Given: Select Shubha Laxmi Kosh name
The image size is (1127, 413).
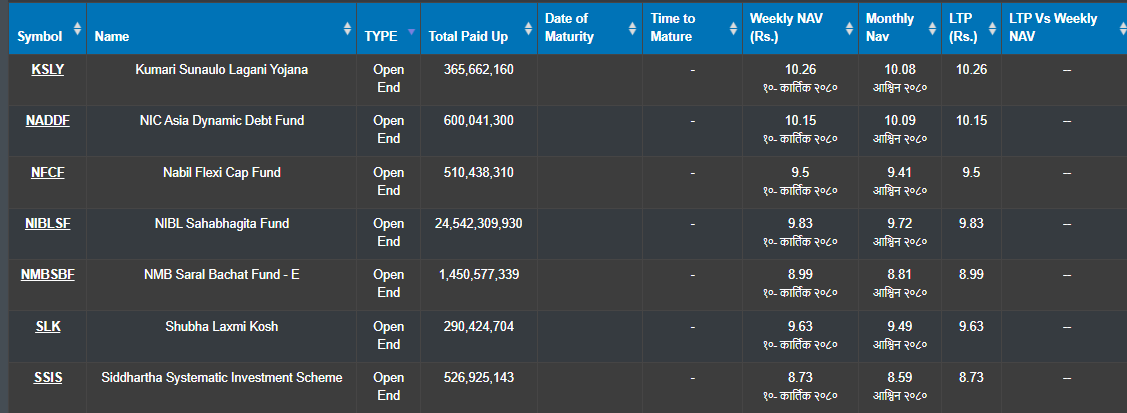Looking at the screenshot, I should (x=221, y=326).
